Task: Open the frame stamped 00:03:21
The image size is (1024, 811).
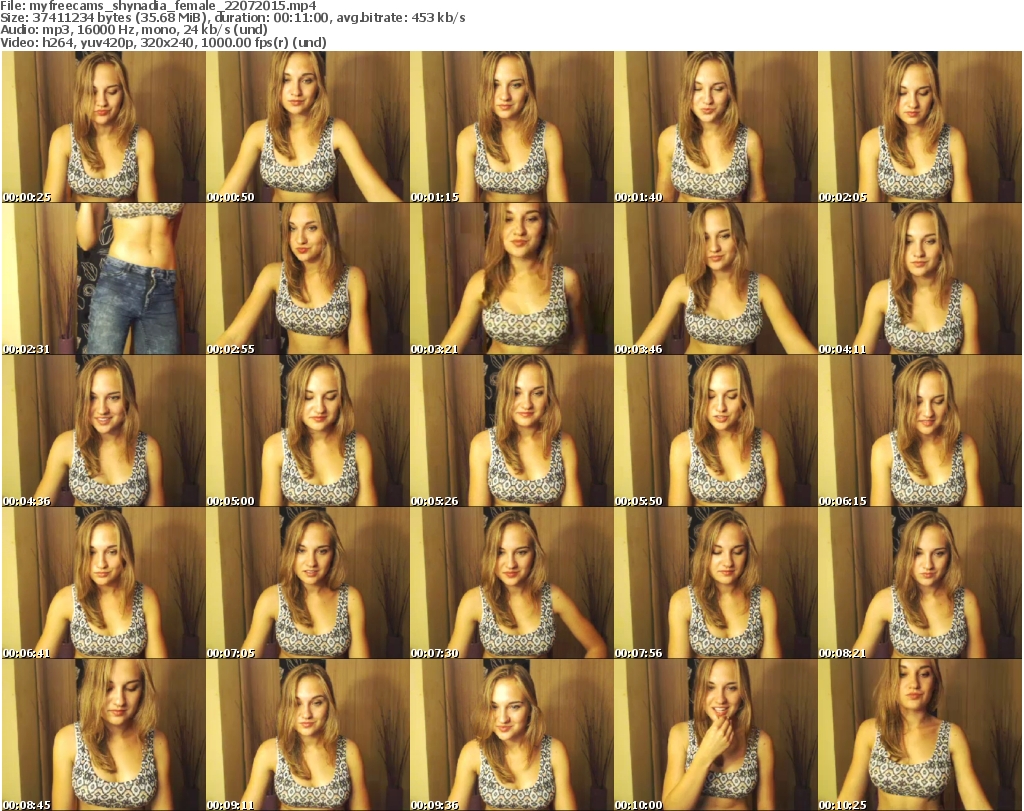Action: 512,279
